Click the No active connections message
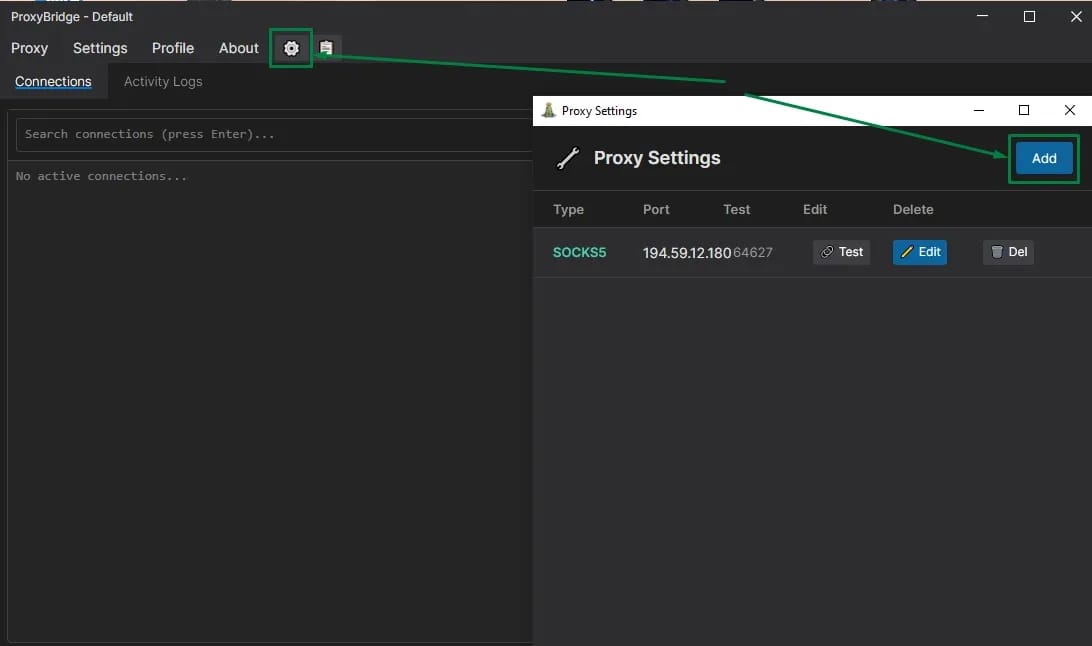This screenshot has width=1092, height=646. (x=101, y=176)
